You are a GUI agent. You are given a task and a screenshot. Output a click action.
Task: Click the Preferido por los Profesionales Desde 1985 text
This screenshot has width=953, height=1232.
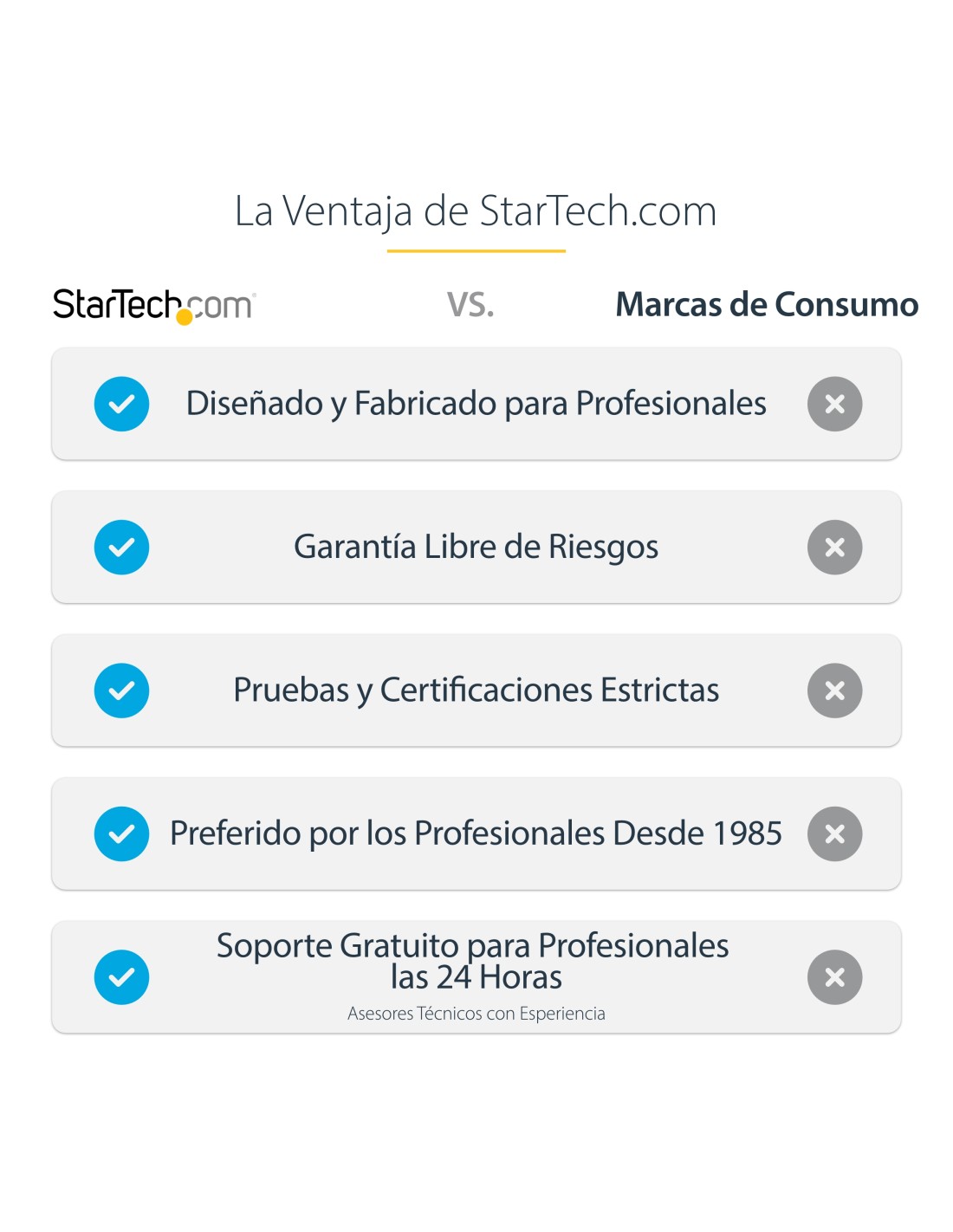pyautogui.click(x=476, y=833)
